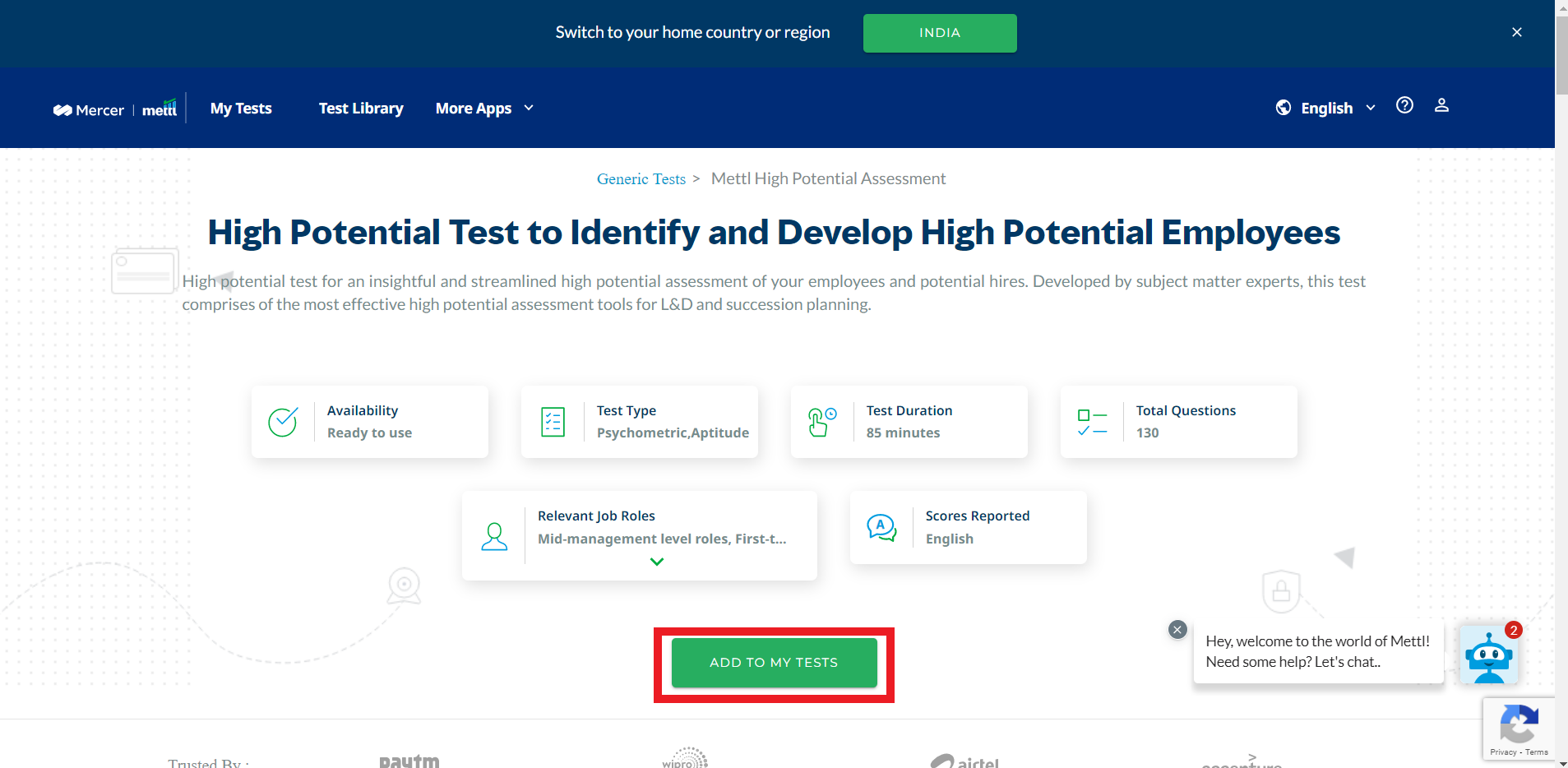The width and height of the screenshot is (1568, 768).
Task: Switch region with the INDIA button
Action: (940, 33)
